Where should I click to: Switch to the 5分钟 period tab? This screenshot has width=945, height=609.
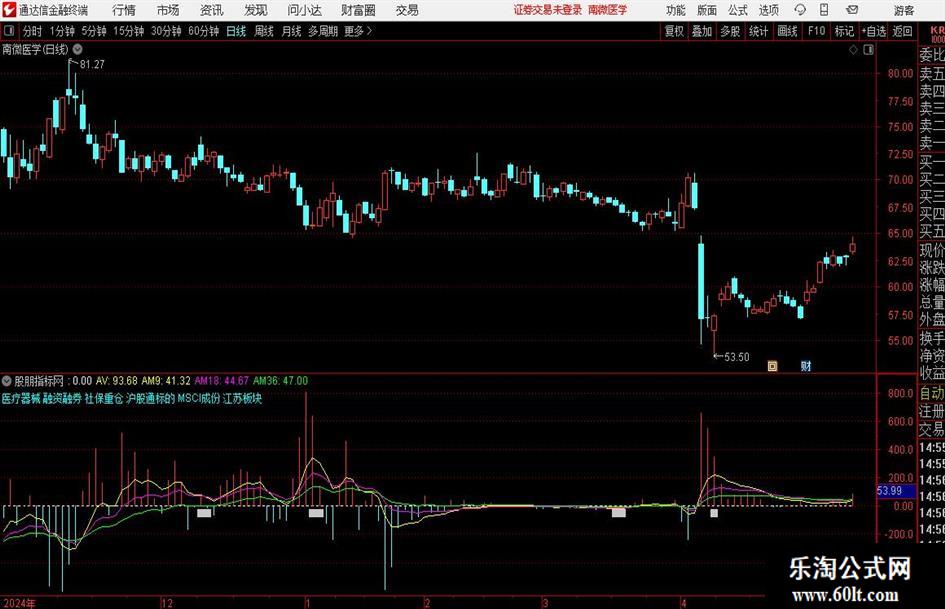point(94,31)
